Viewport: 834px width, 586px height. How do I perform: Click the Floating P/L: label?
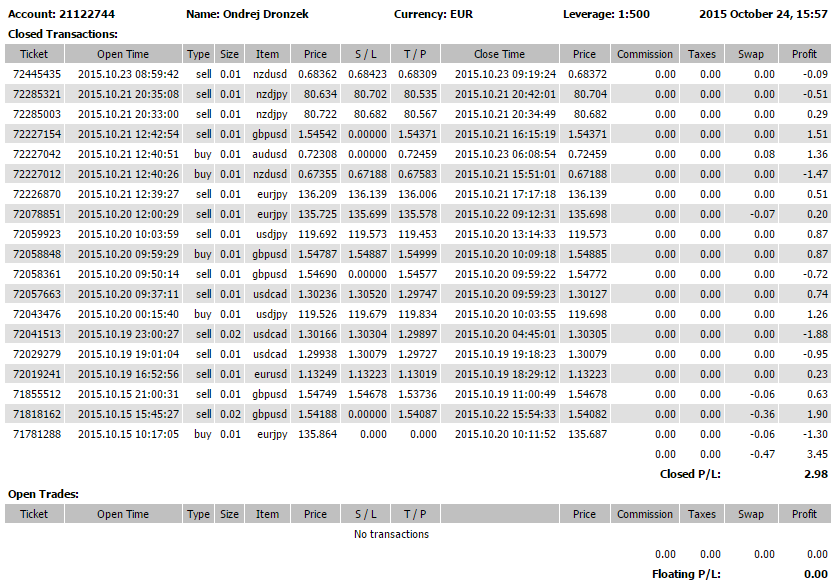687,574
